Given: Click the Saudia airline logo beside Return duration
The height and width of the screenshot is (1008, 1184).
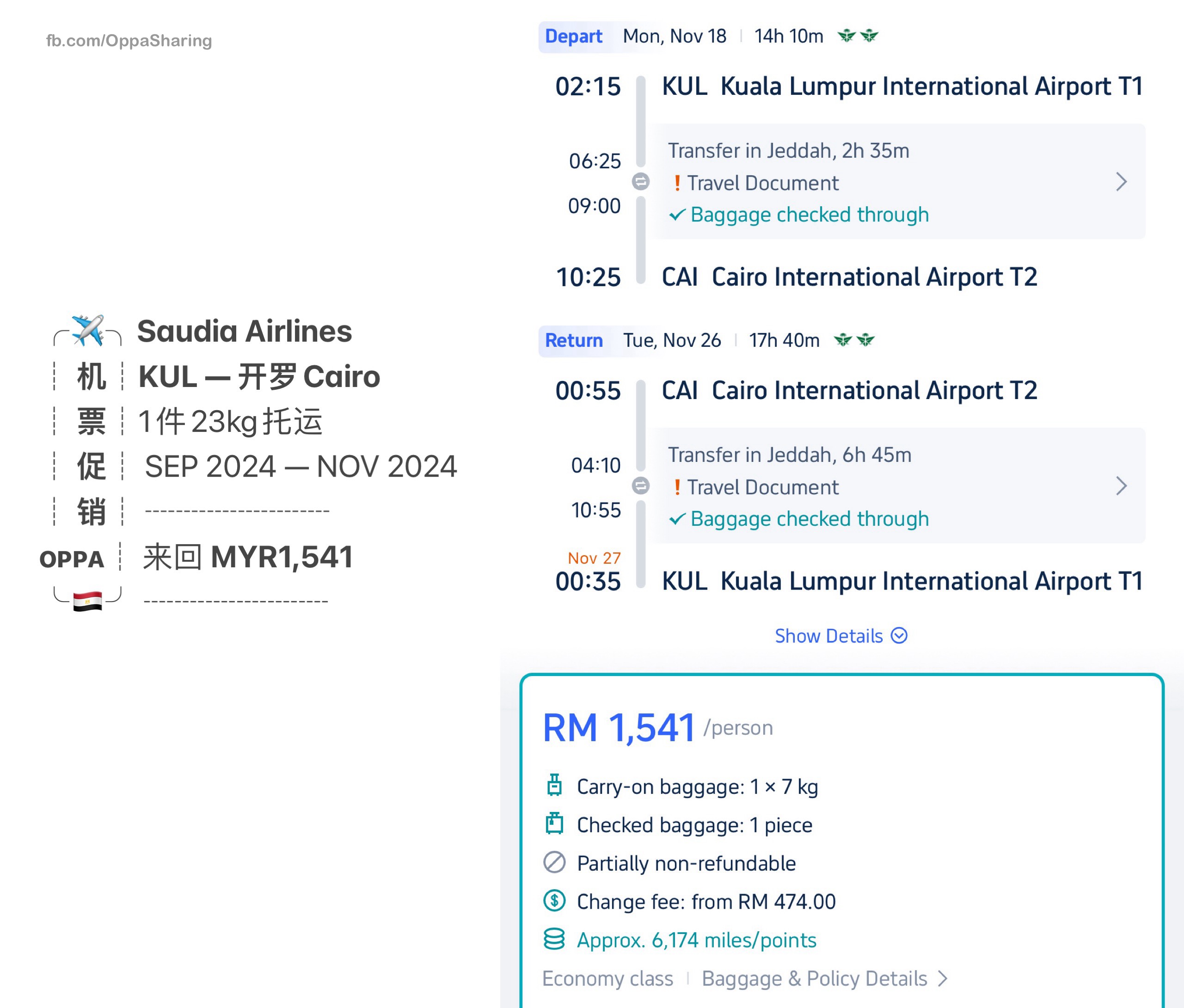Looking at the screenshot, I should click(x=854, y=340).
